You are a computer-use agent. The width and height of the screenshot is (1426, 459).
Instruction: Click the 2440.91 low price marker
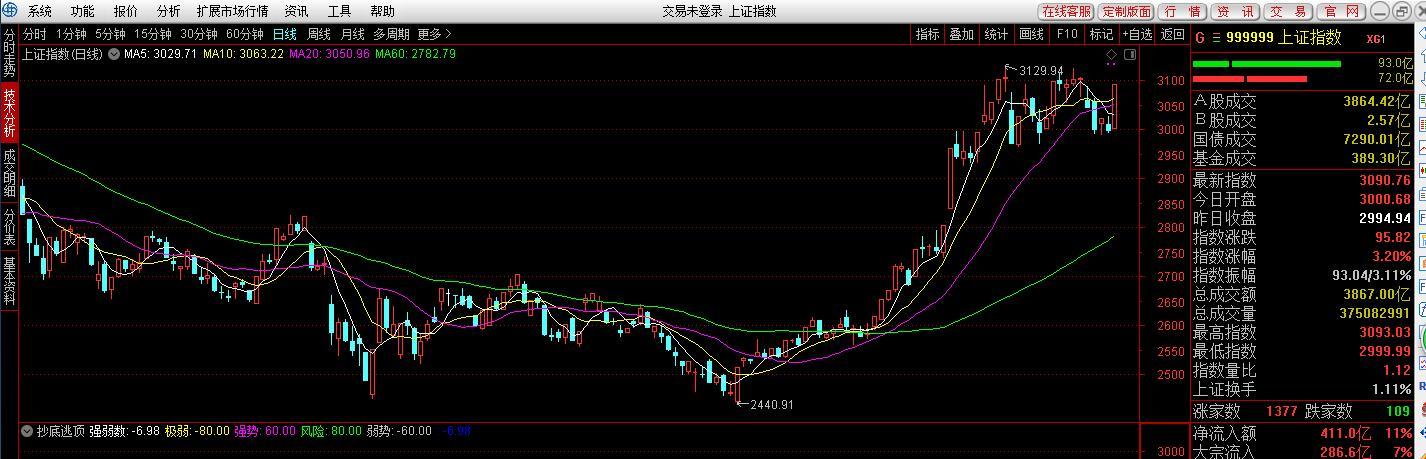click(x=771, y=405)
